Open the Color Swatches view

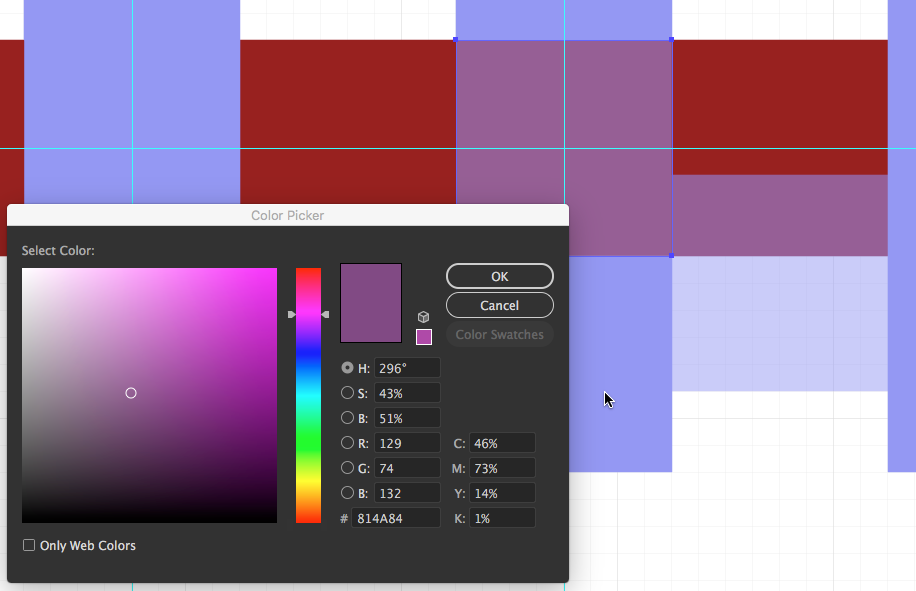point(499,335)
